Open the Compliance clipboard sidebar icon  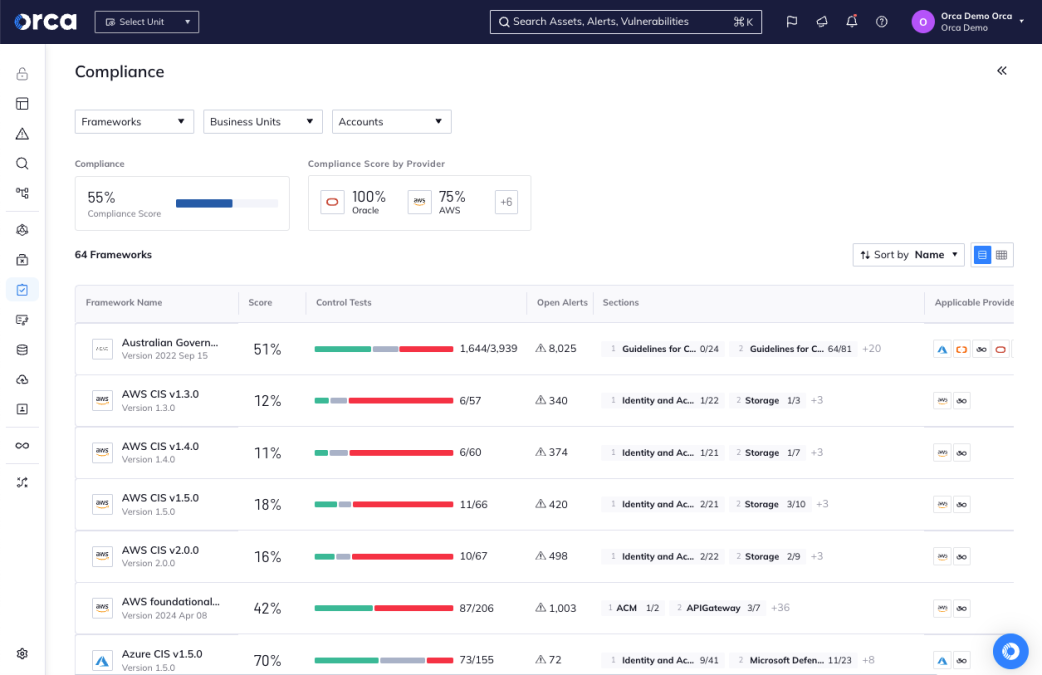tap(22, 290)
